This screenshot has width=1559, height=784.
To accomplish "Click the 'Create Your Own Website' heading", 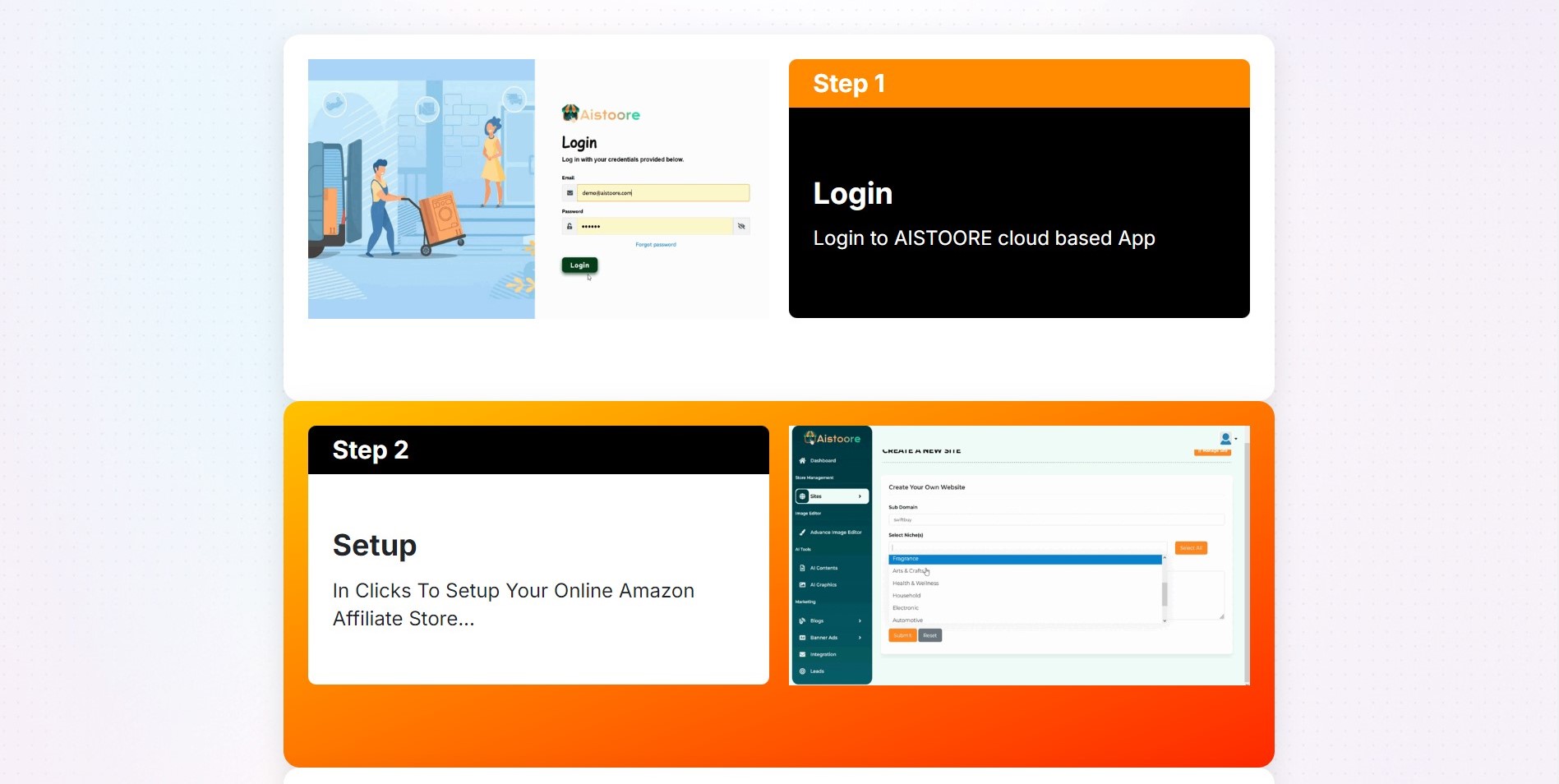I will tap(927, 487).
